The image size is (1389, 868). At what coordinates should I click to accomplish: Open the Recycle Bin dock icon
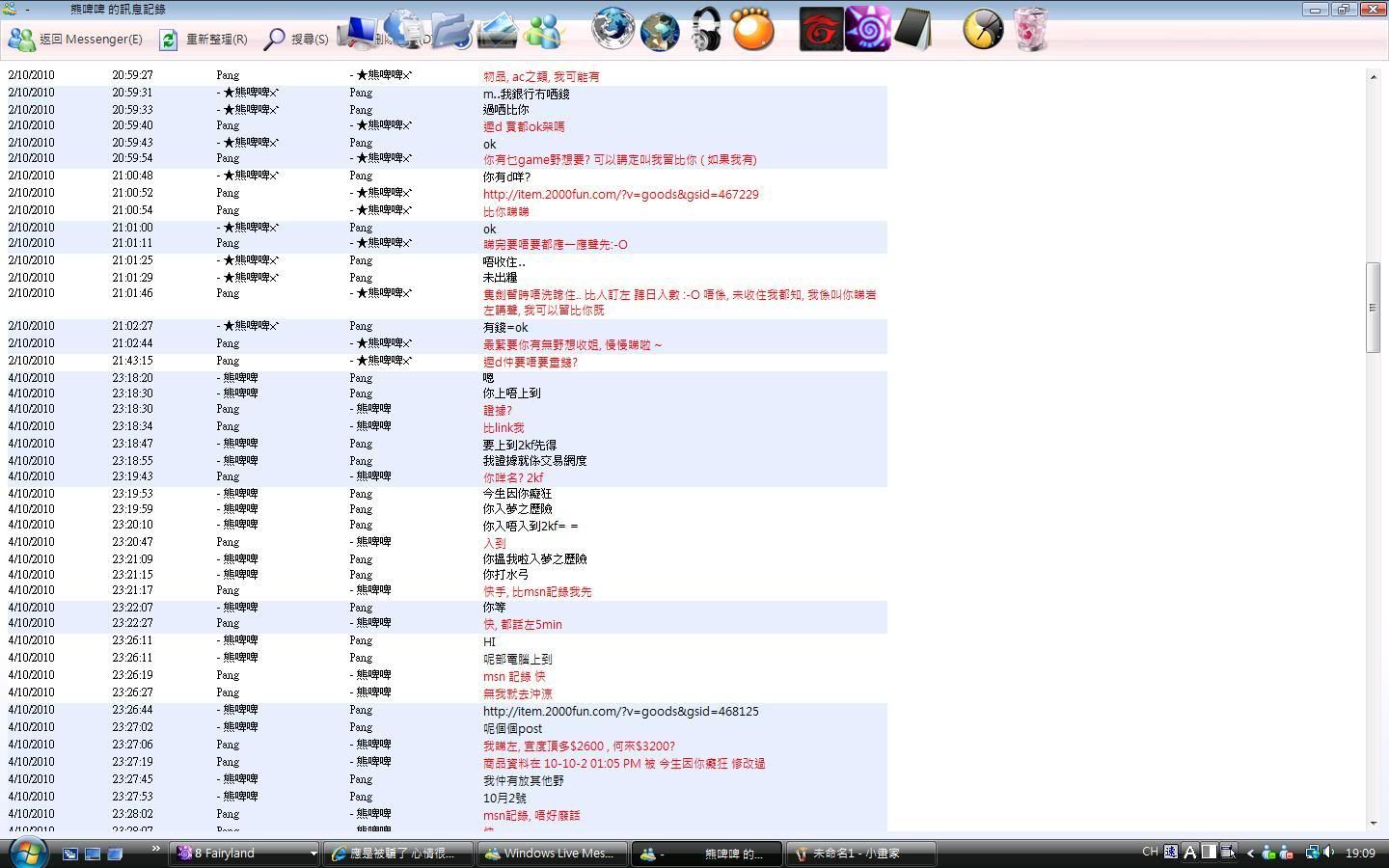[x=1030, y=30]
